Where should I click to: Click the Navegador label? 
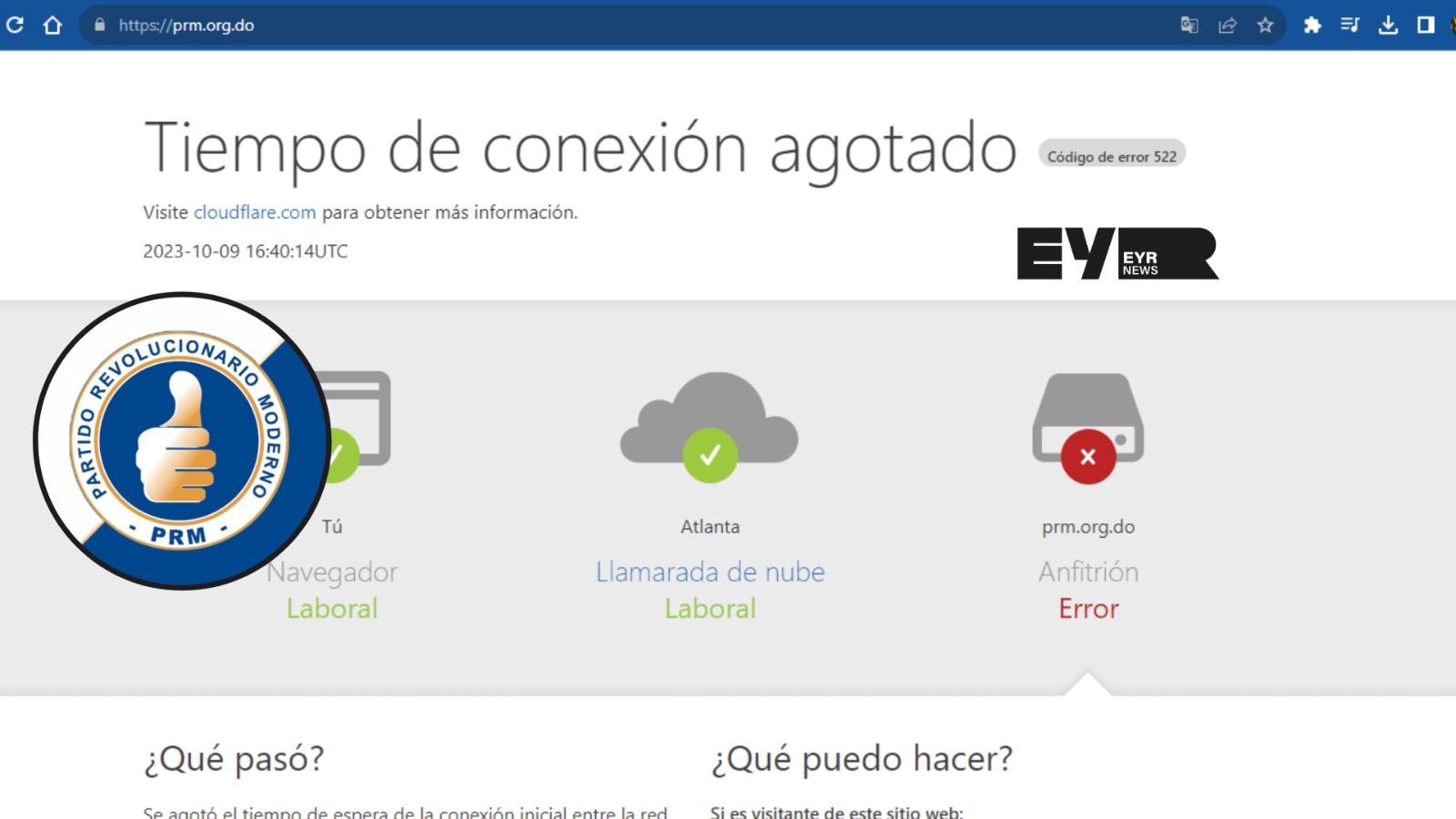click(332, 572)
